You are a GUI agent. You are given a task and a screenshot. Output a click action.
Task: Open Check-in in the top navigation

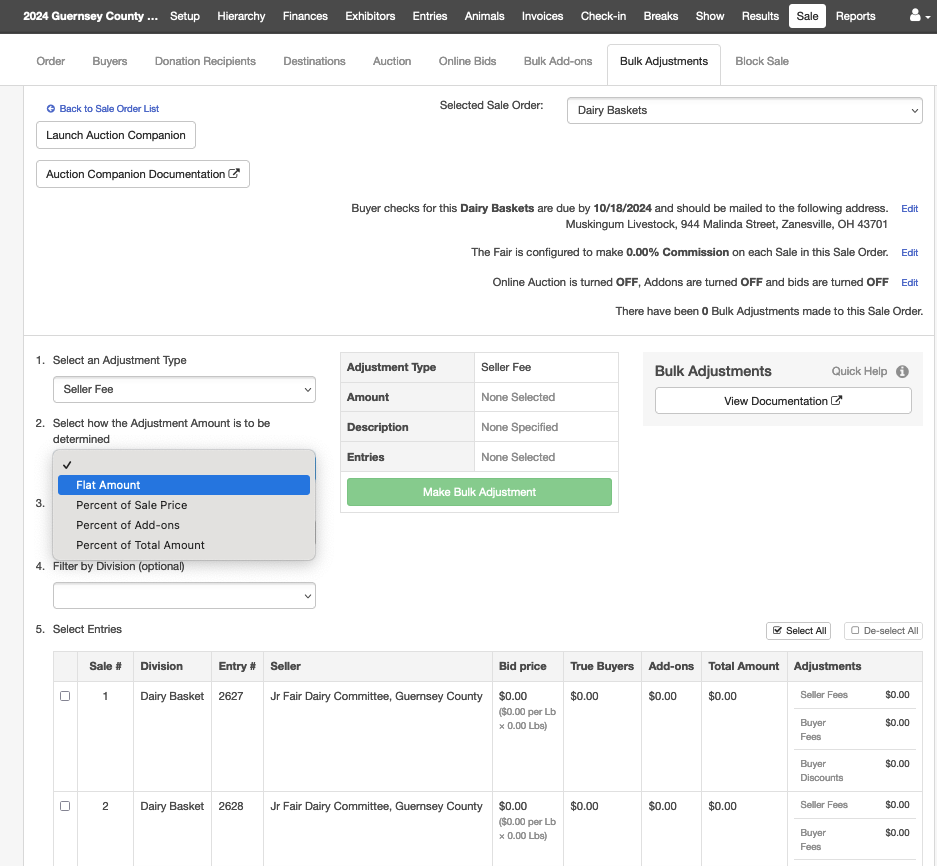coord(604,16)
